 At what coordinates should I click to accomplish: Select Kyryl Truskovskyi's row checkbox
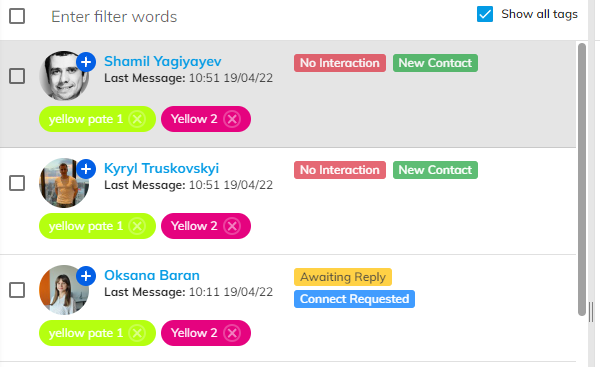(17, 183)
